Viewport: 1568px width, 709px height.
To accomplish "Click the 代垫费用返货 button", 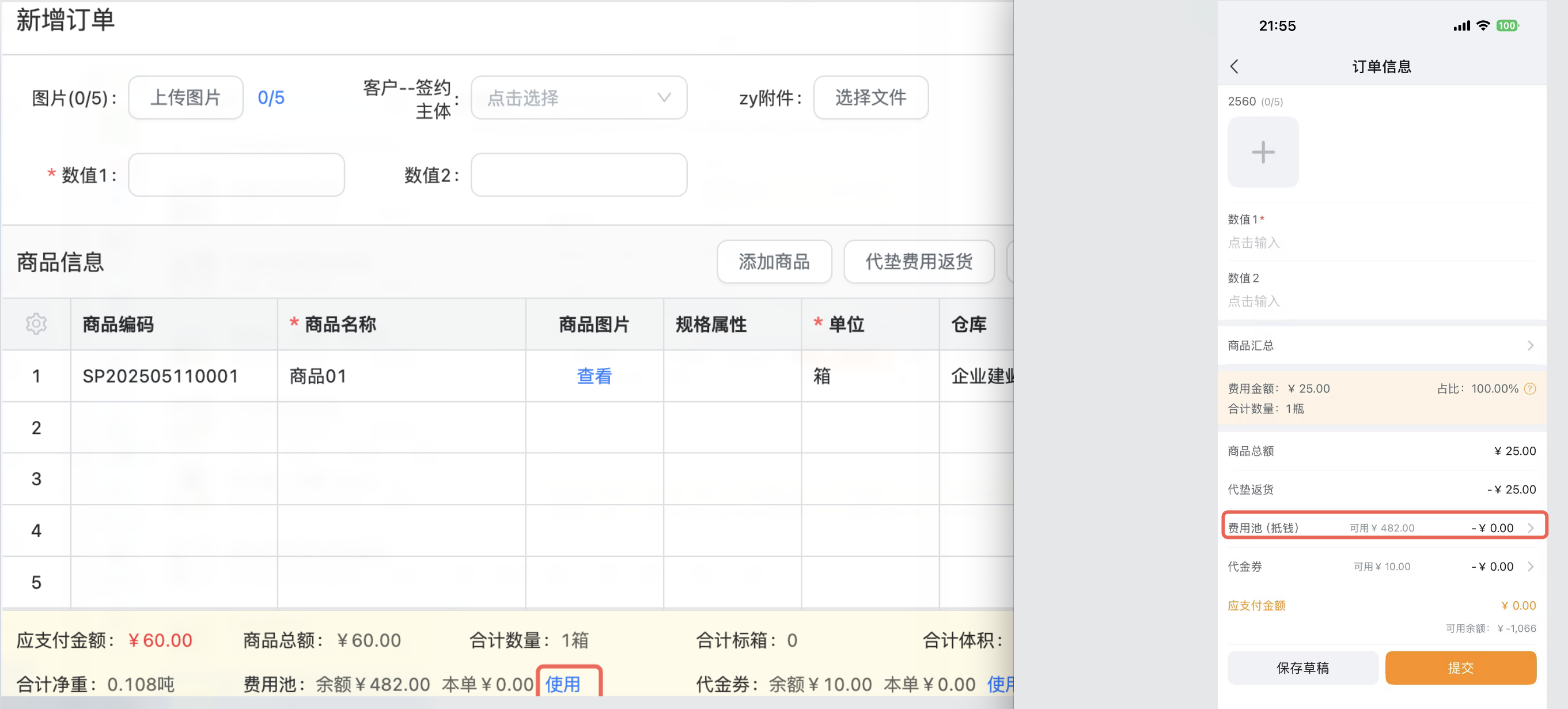I will (919, 262).
